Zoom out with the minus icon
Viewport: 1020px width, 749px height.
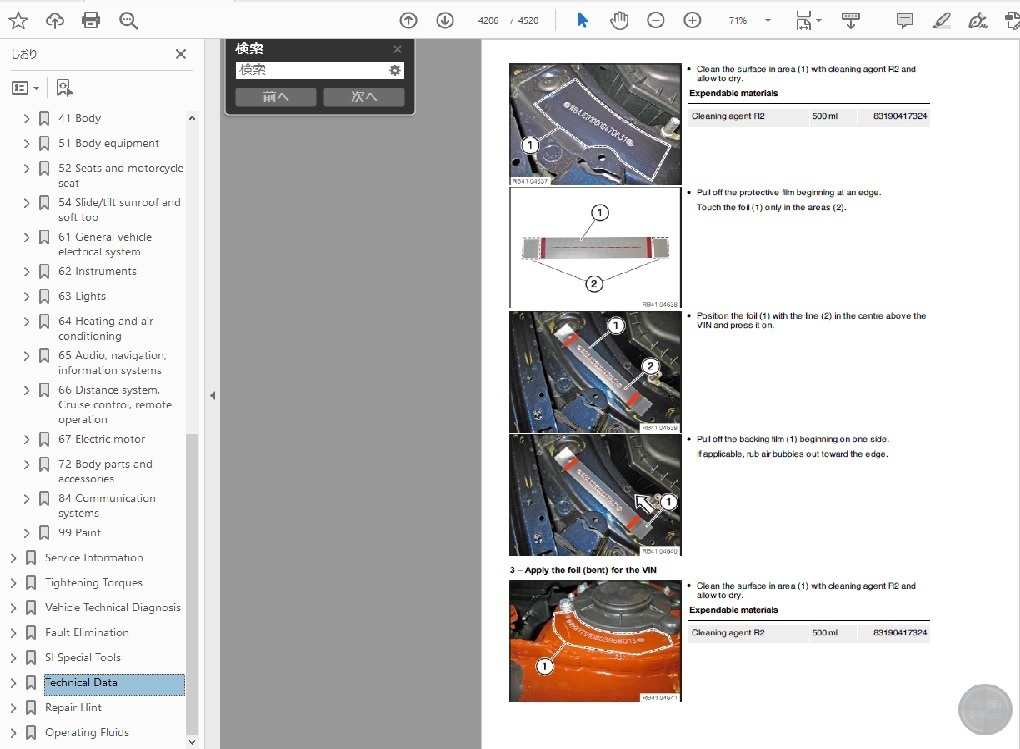coord(656,21)
